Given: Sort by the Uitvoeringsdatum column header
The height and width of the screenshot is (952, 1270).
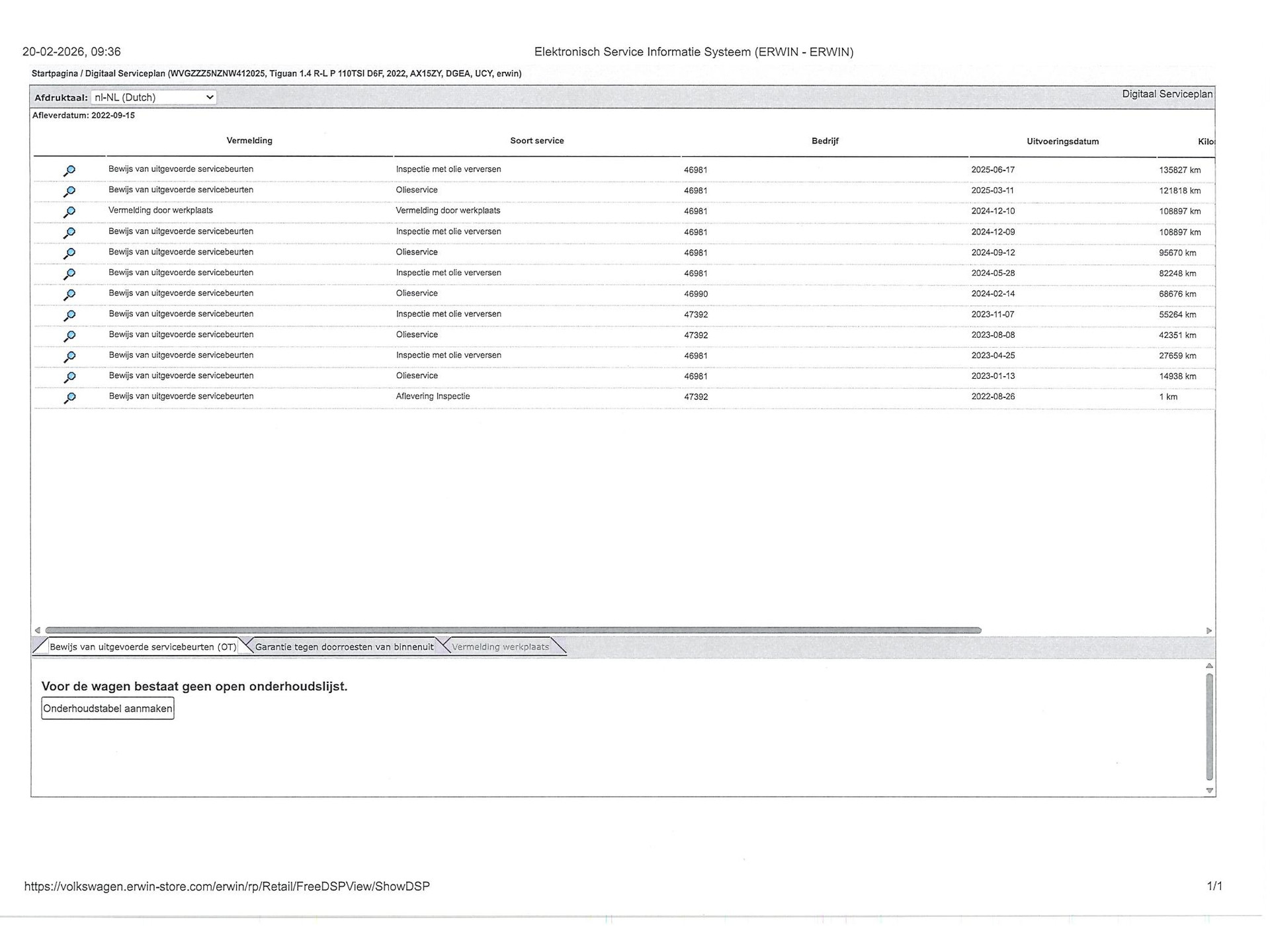Looking at the screenshot, I should (1062, 141).
